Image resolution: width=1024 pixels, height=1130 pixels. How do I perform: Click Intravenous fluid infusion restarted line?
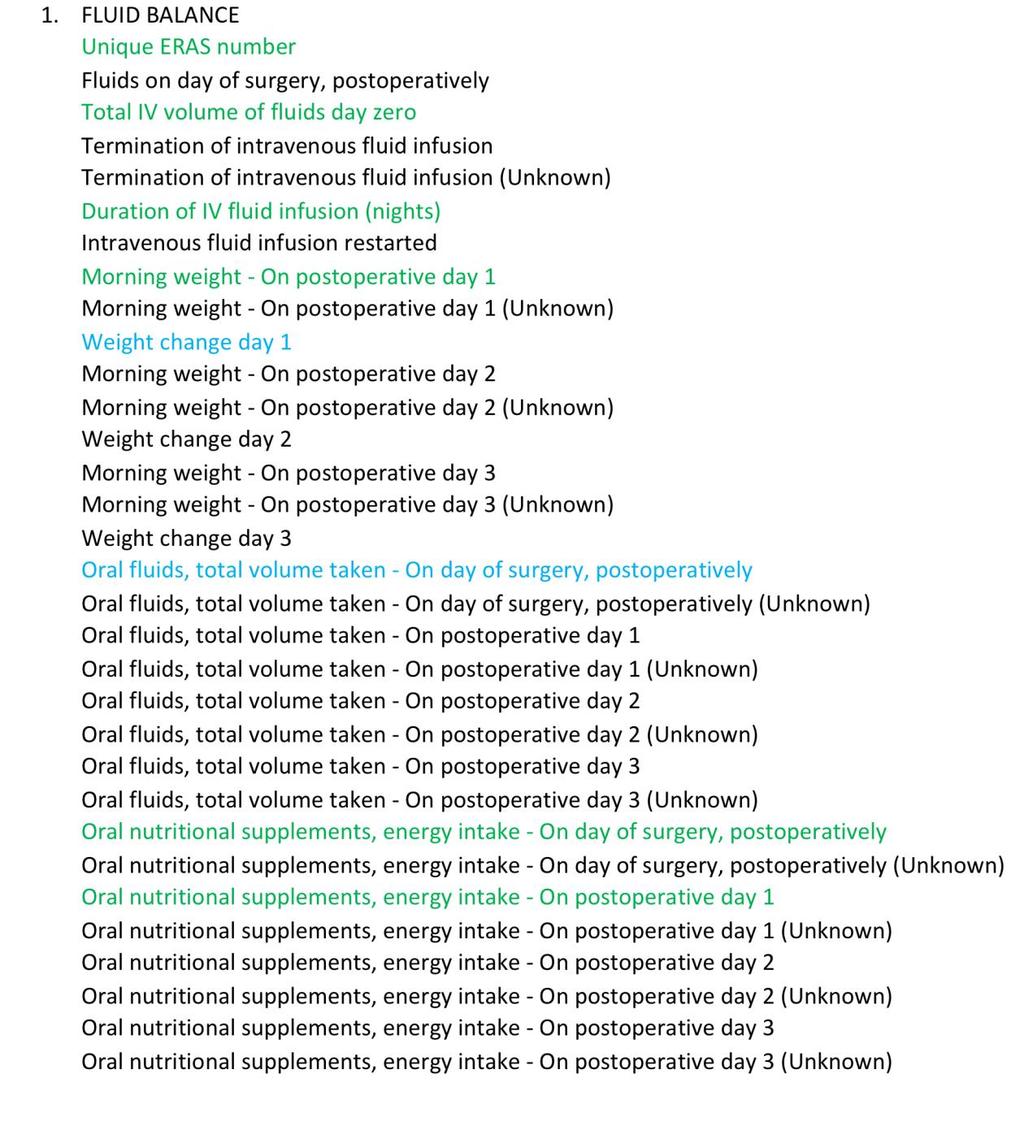point(259,244)
